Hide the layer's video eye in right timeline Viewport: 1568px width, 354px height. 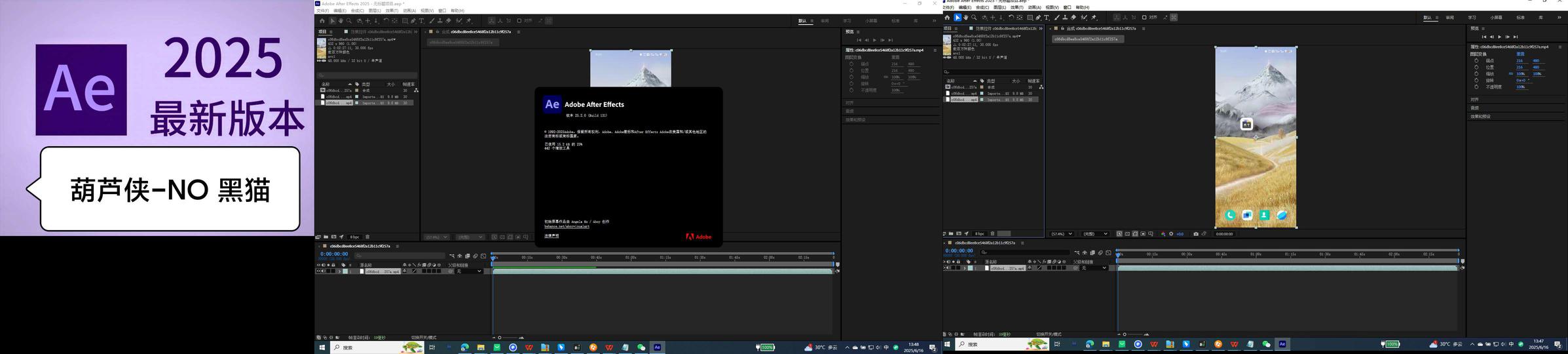(x=945, y=268)
